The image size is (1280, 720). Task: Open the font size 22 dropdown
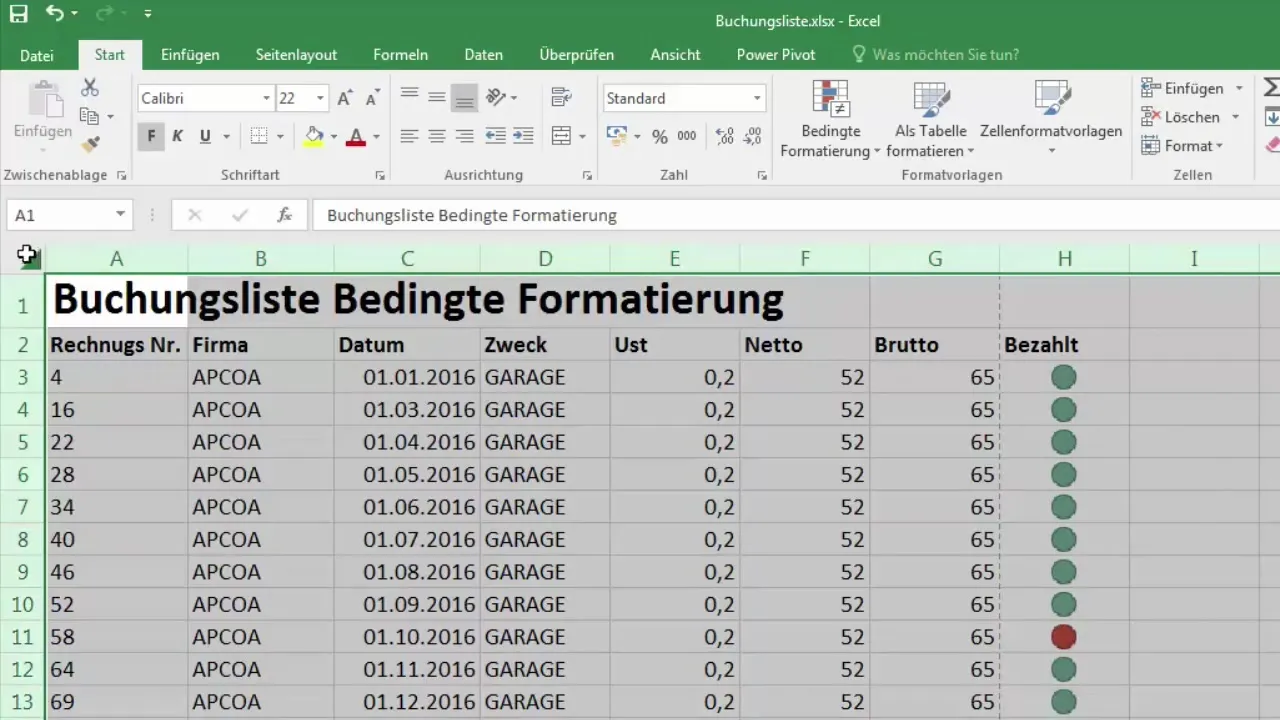click(x=320, y=98)
